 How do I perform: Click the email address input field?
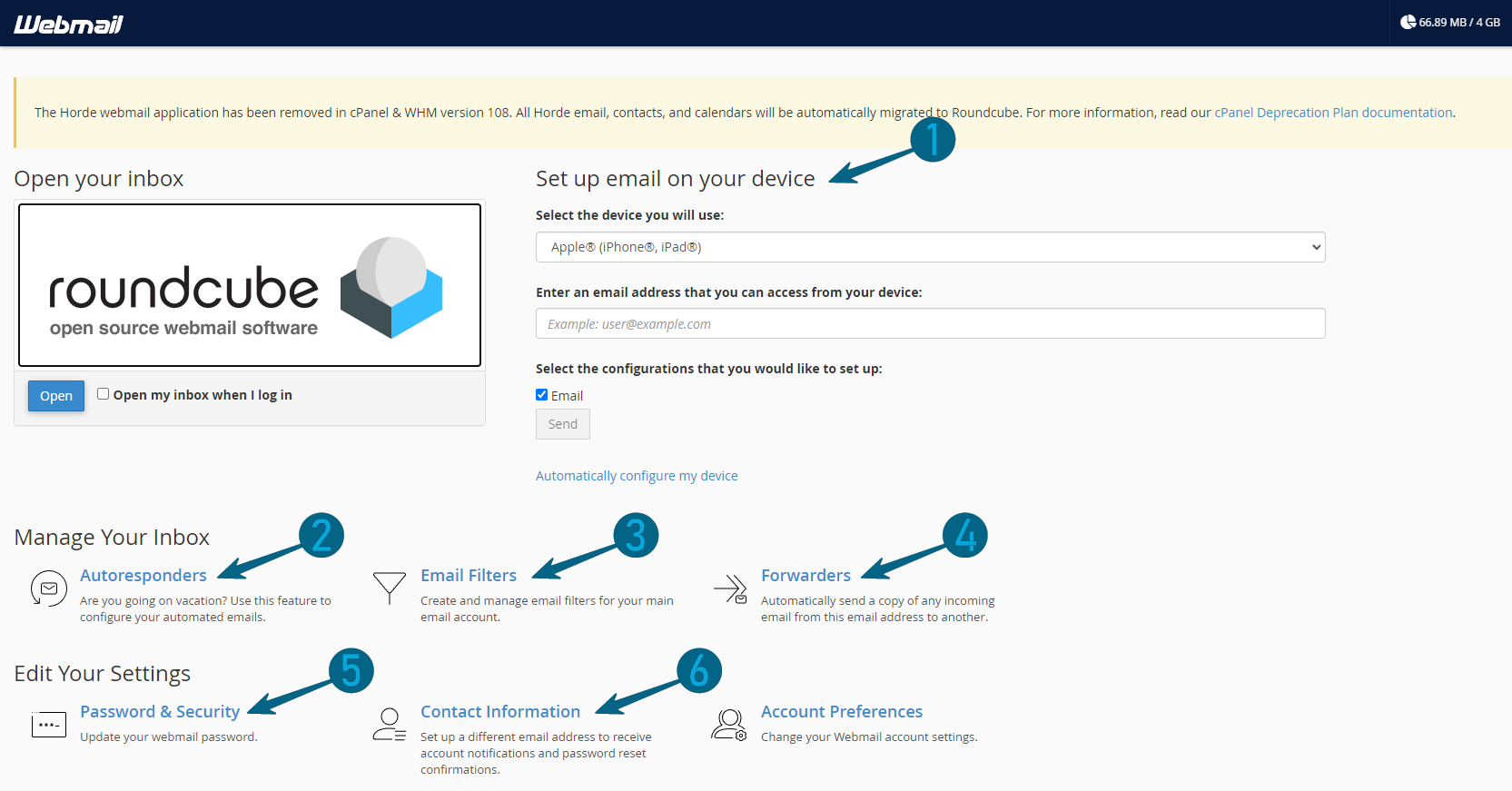pyautogui.click(x=930, y=324)
